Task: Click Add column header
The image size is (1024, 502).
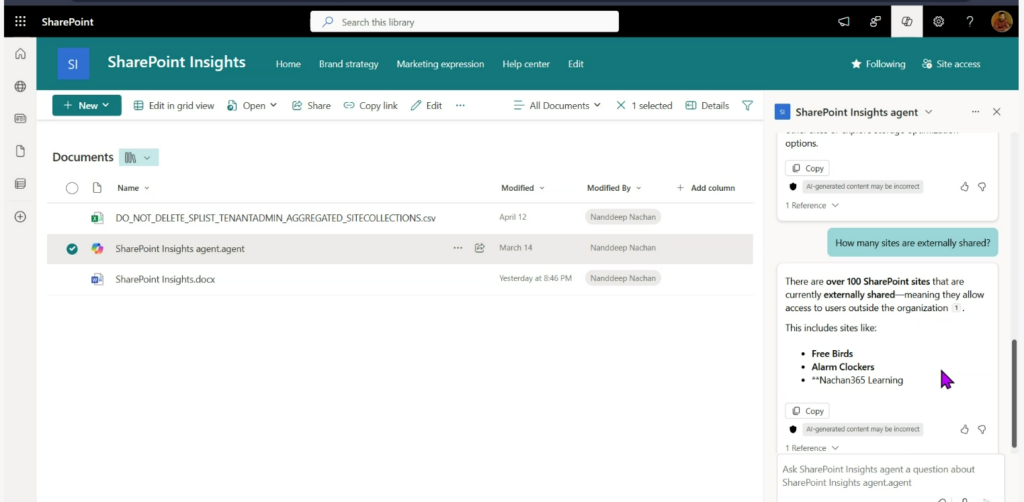Action: (705, 188)
